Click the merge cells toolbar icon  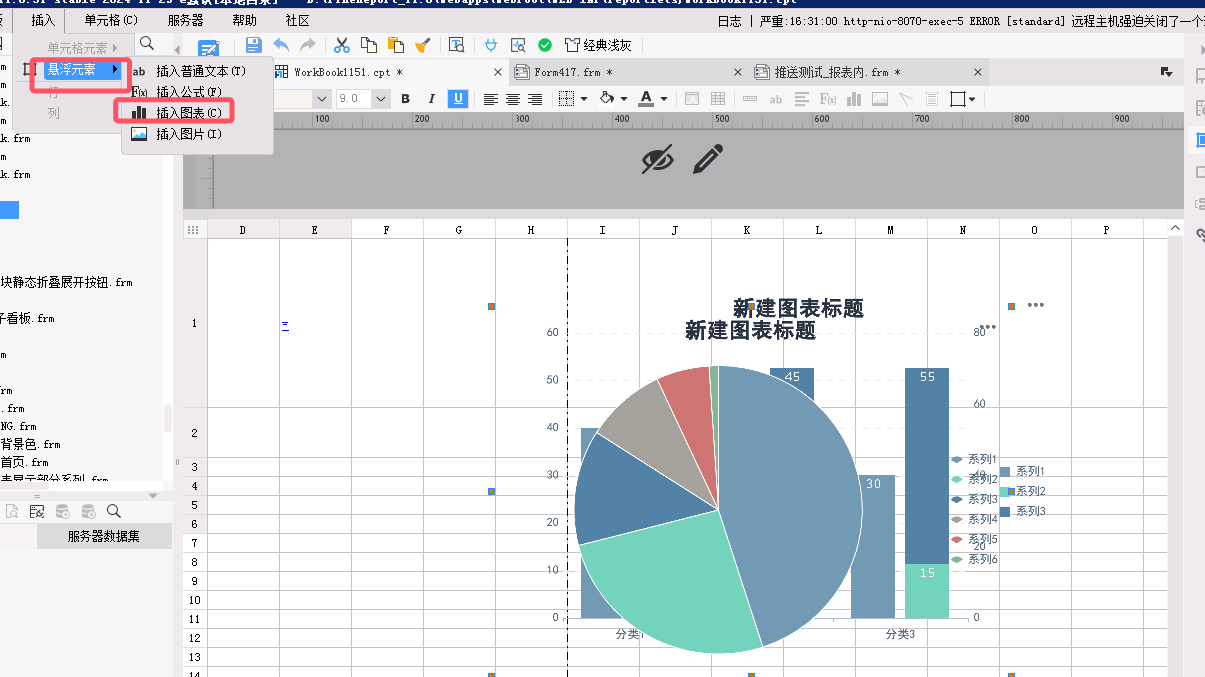tap(692, 99)
